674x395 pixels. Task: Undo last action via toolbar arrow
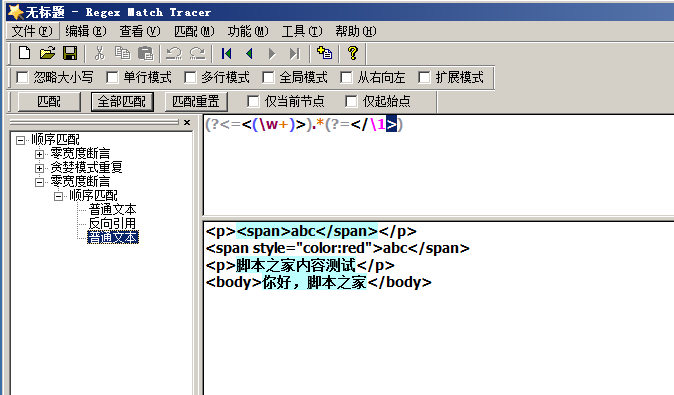pyautogui.click(x=174, y=53)
